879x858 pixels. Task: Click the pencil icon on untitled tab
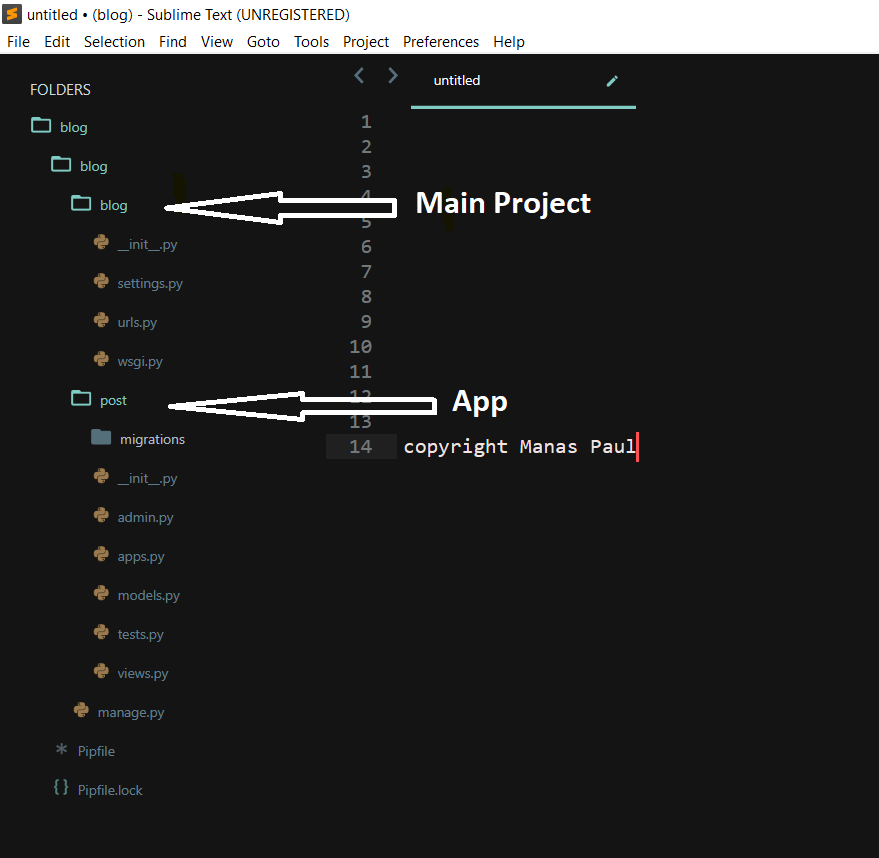tap(612, 81)
